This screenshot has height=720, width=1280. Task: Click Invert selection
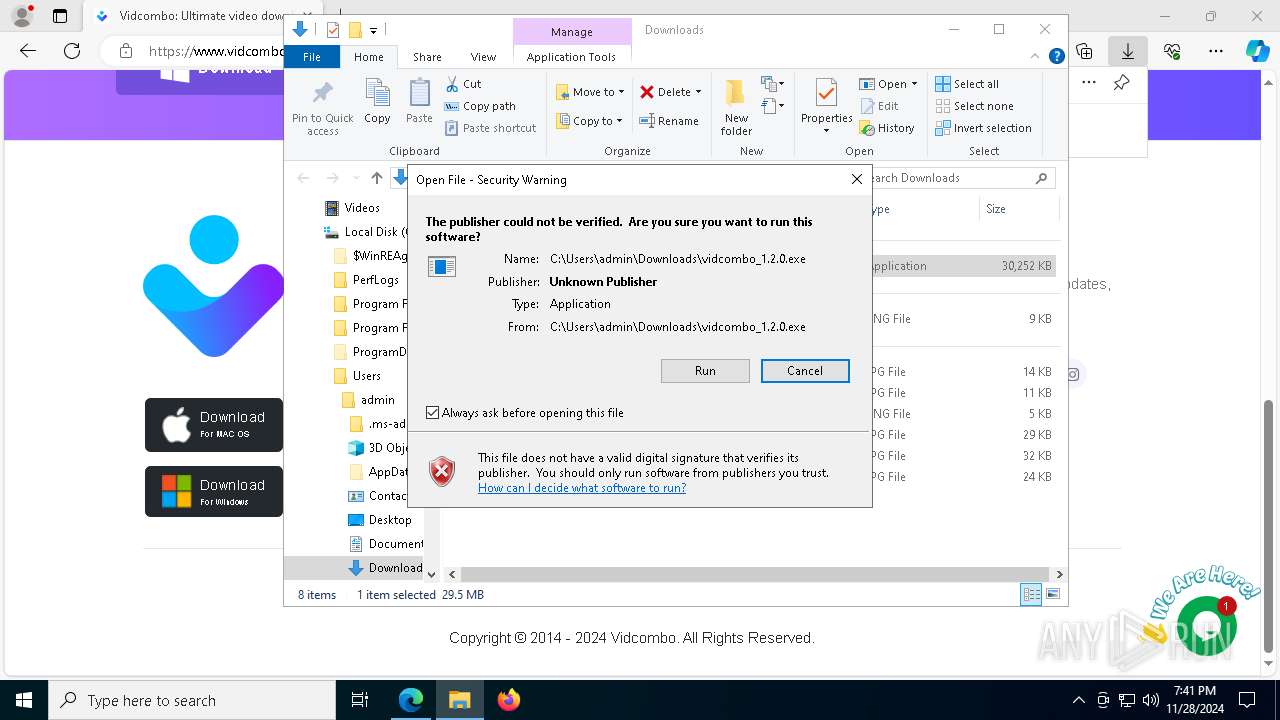pyautogui.click(x=984, y=128)
